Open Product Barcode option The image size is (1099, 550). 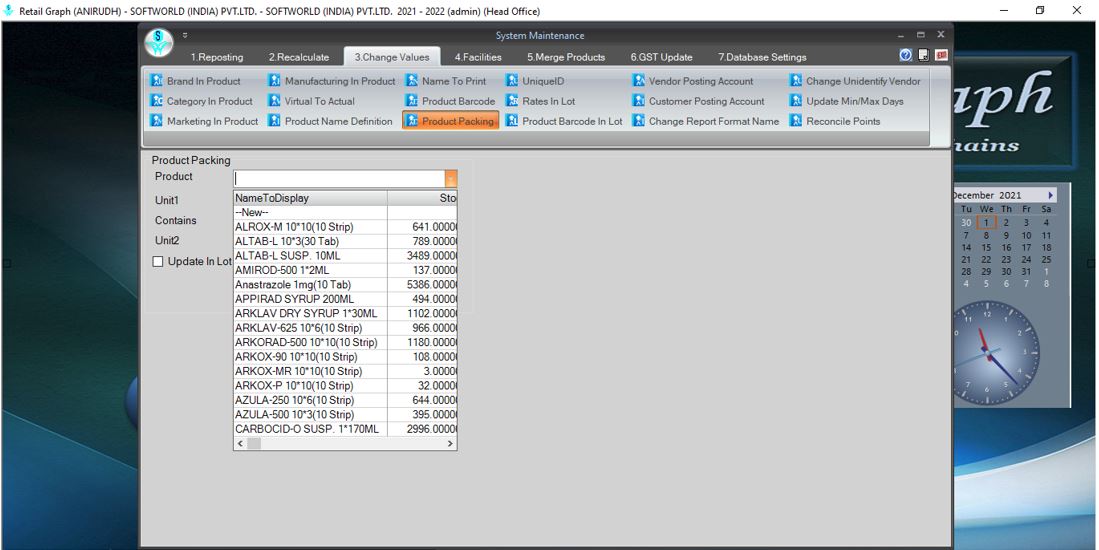451,101
